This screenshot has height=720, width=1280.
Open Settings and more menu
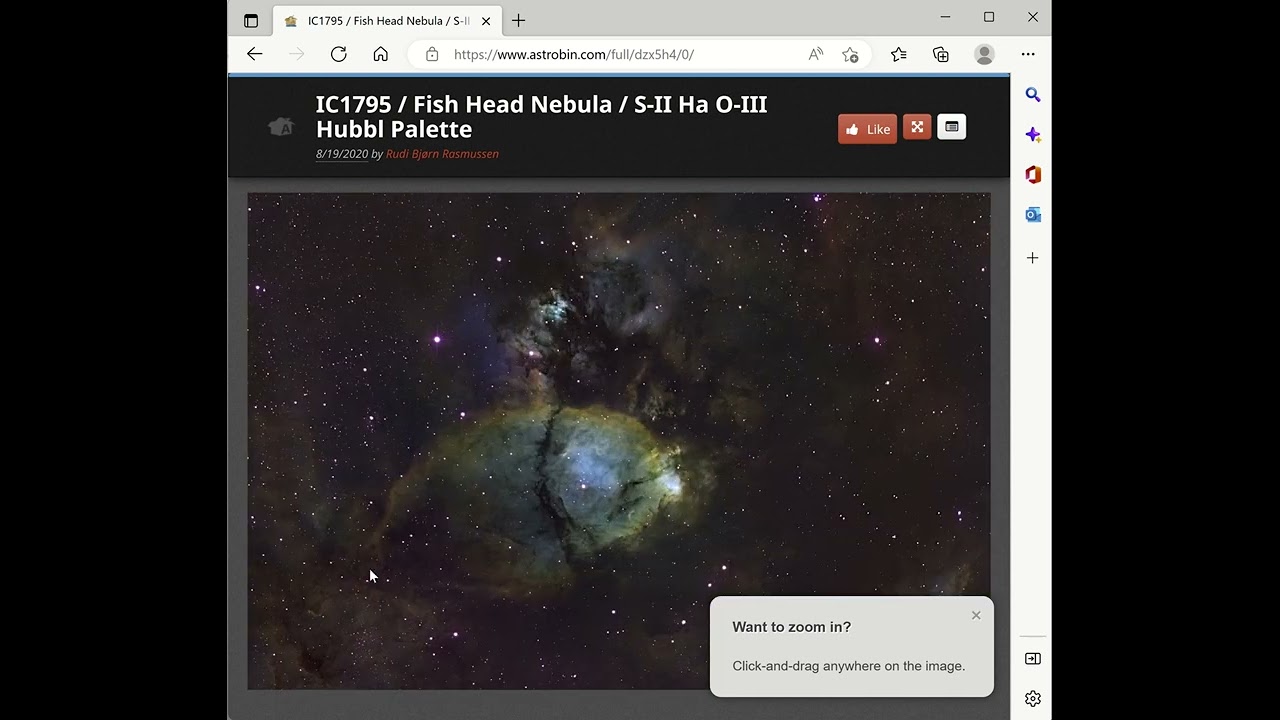click(1028, 54)
